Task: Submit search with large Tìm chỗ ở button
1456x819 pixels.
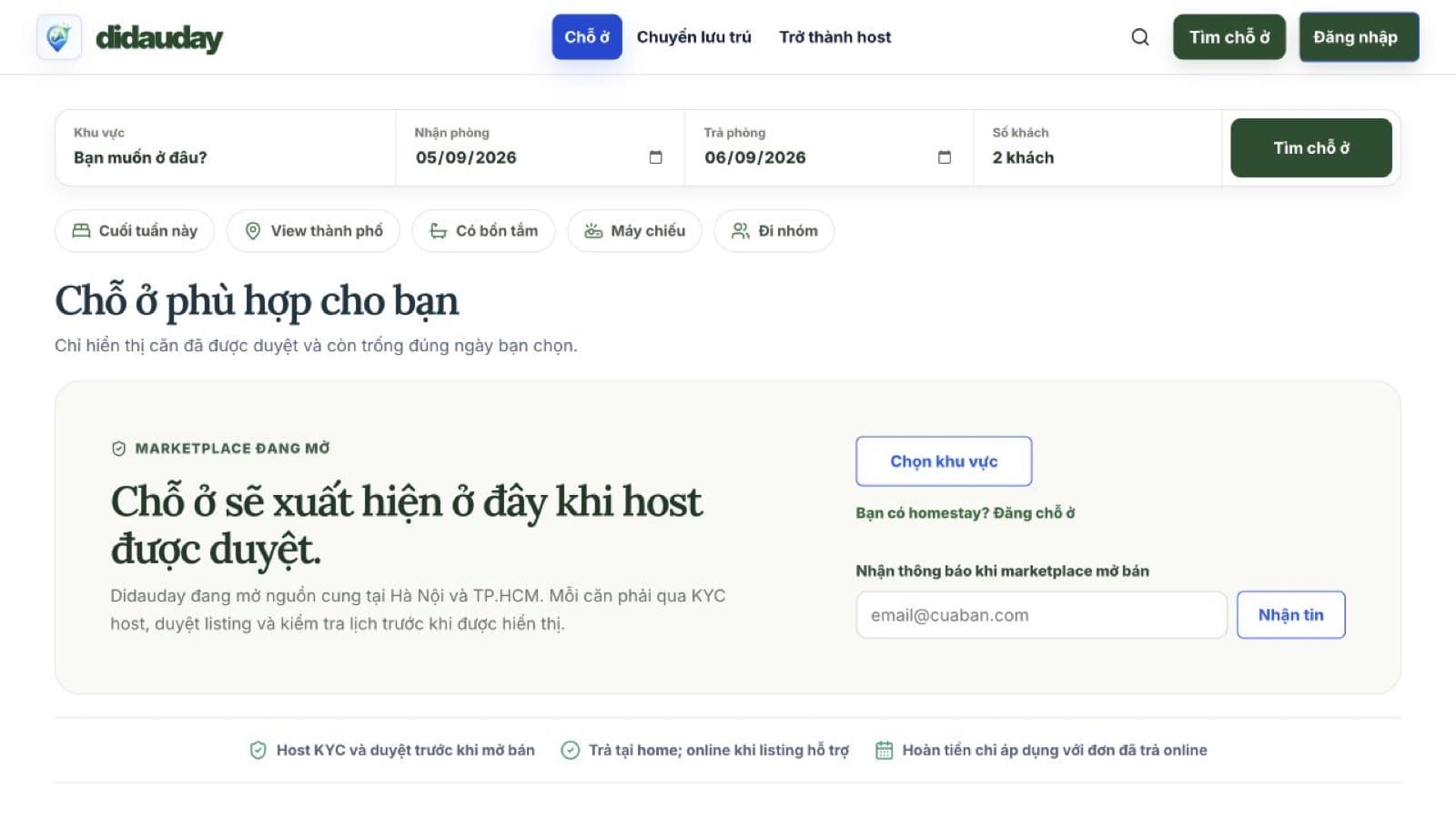Action: [x=1311, y=147]
